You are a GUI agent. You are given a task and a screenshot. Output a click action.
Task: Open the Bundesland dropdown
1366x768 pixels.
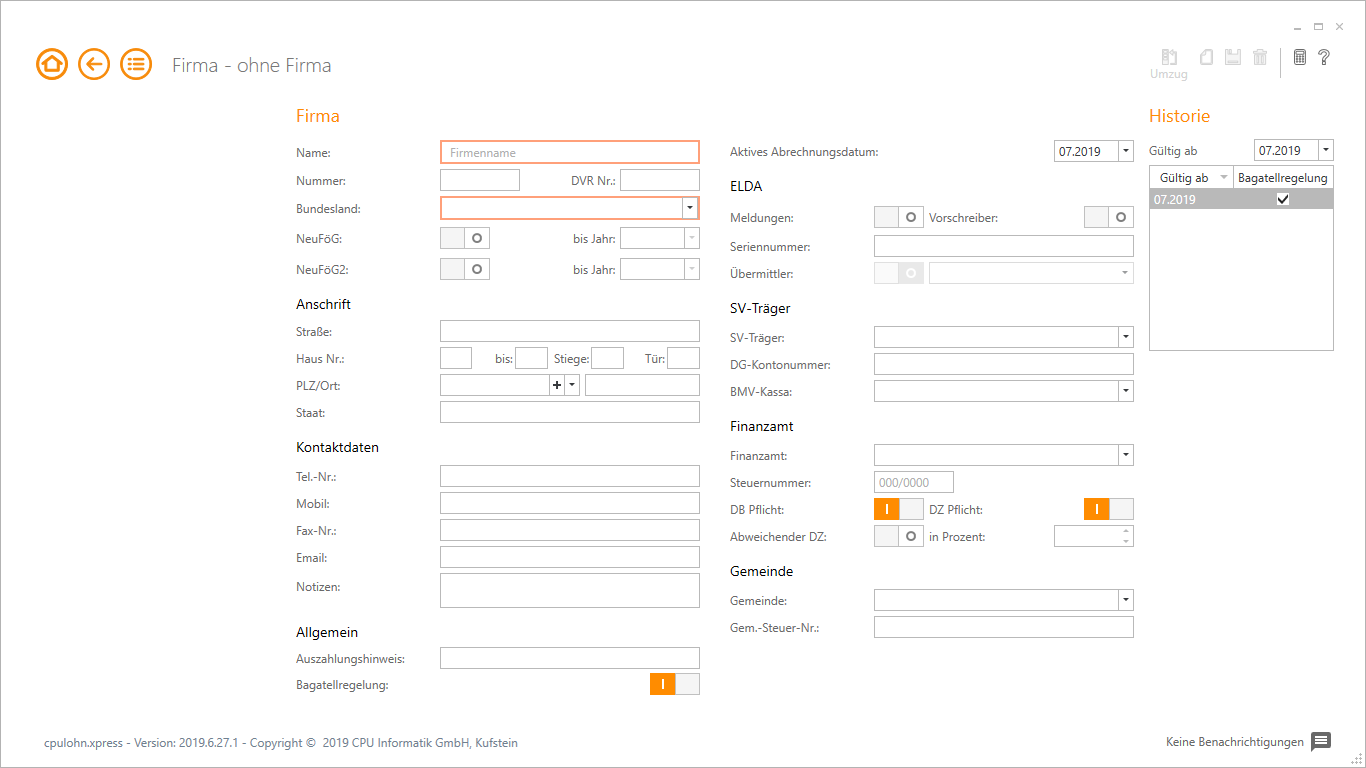689,208
